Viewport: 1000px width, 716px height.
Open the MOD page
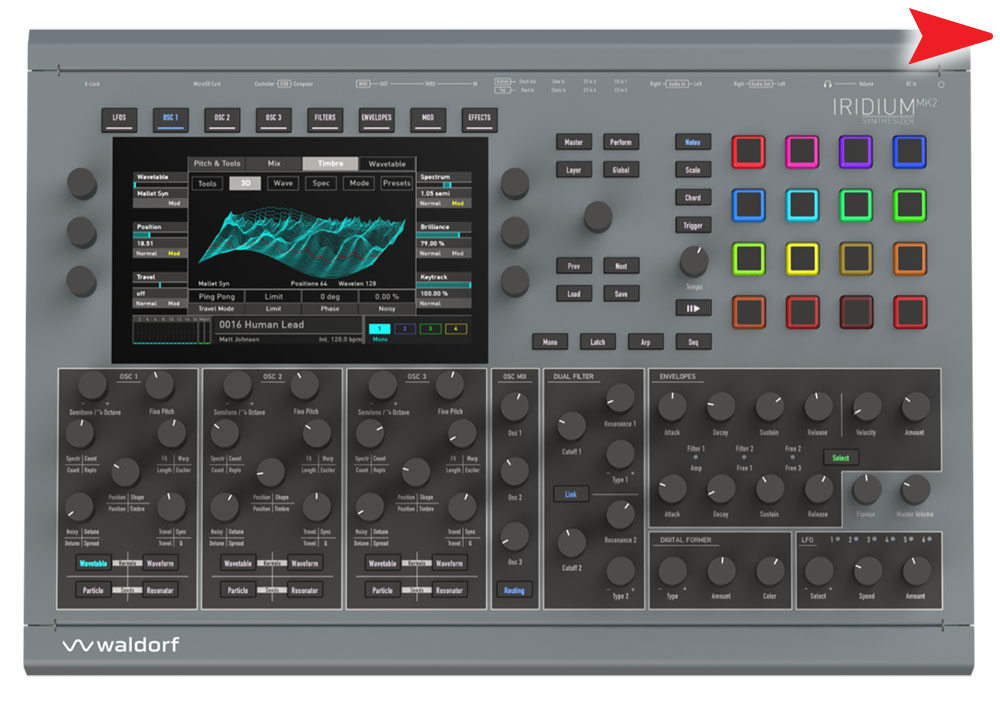428,117
